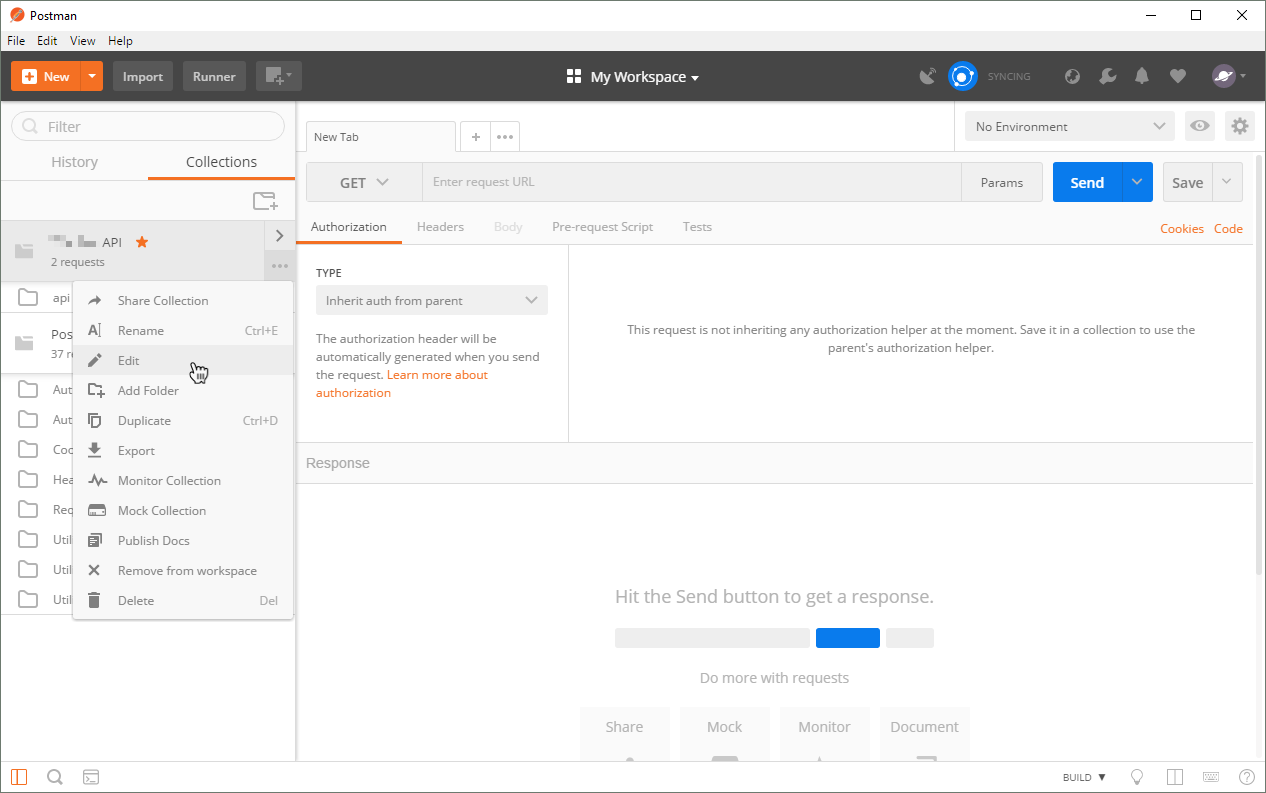The image size is (1266, 793).
Task: Open tab options ellipsis
Action: (x=505, y=137)
